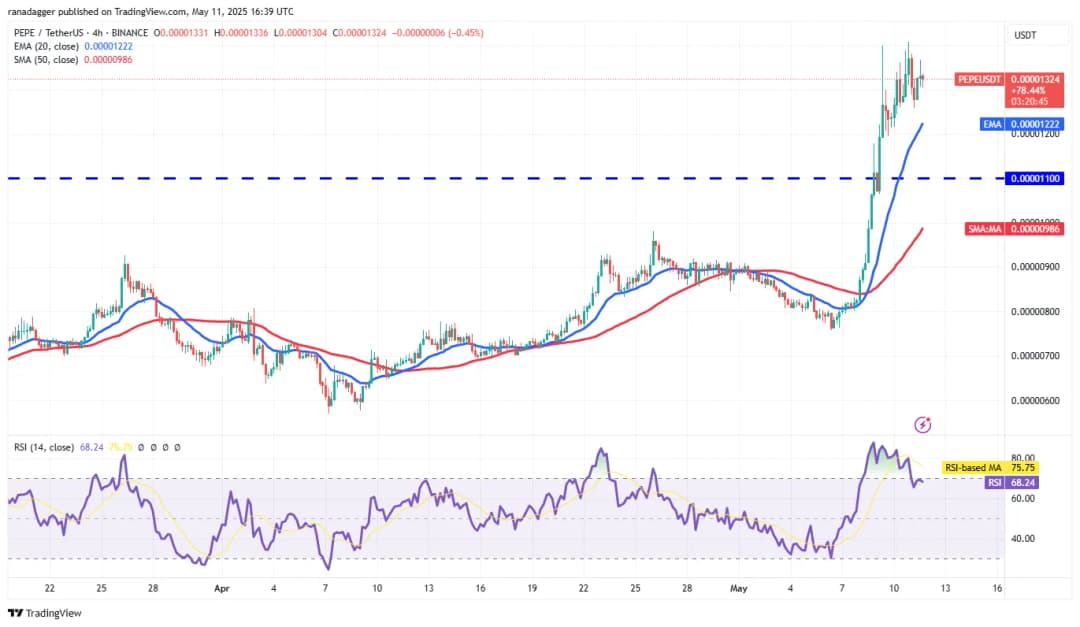Click the 0.00000600 price scale value
Screen dimensions: 1080x627
(x=1035, y=401)
